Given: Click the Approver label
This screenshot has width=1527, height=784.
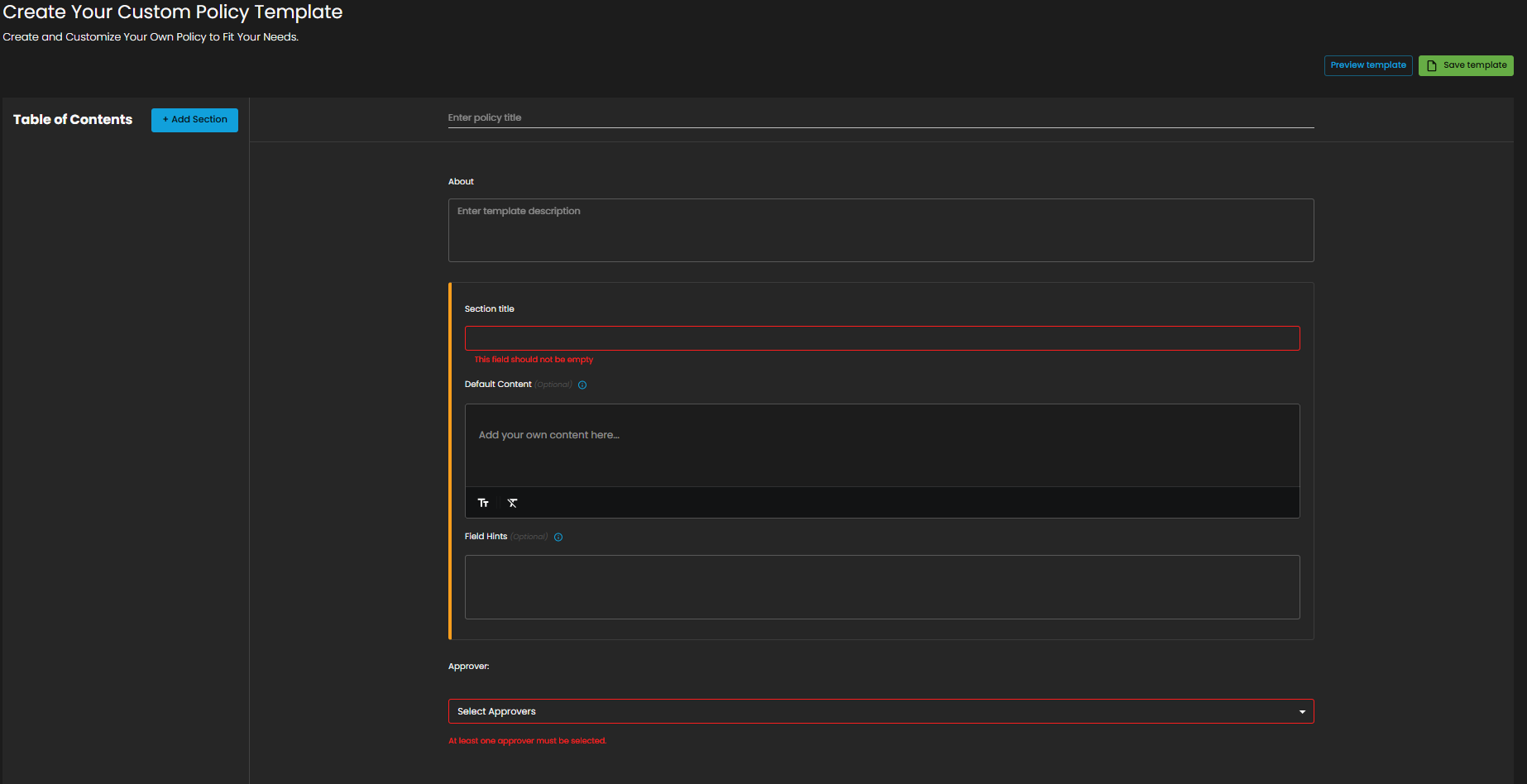Looking at the screenshot, I should (x=468, y=667).
